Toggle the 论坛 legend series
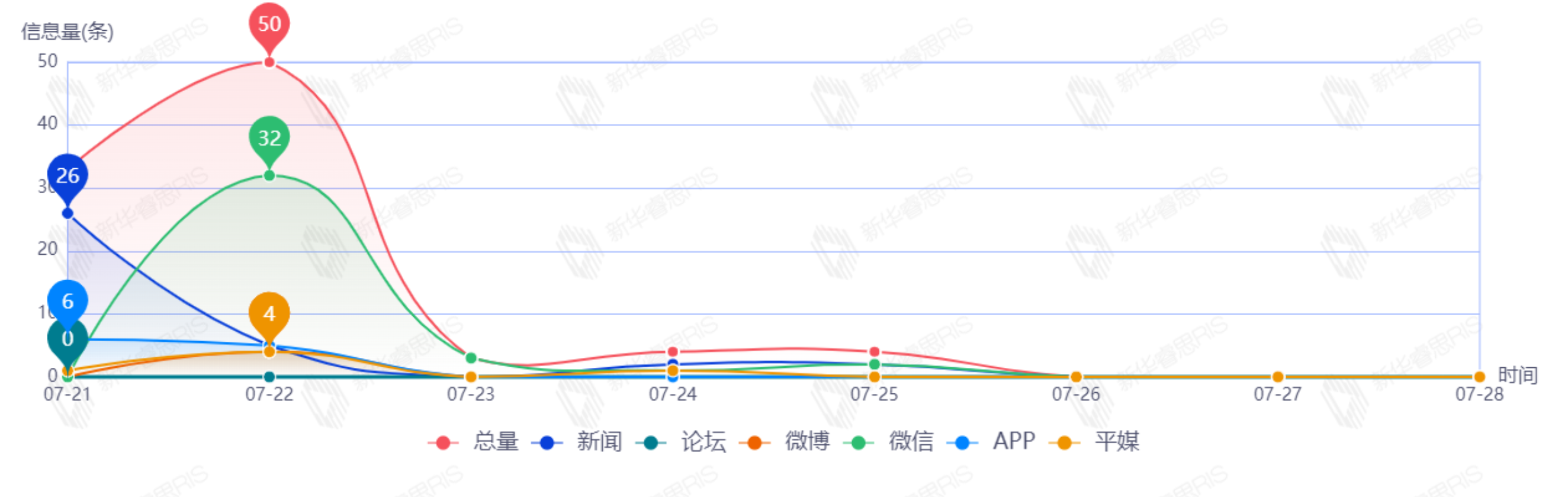Viewport: 1568px width, 497px height. click(680, 441)
